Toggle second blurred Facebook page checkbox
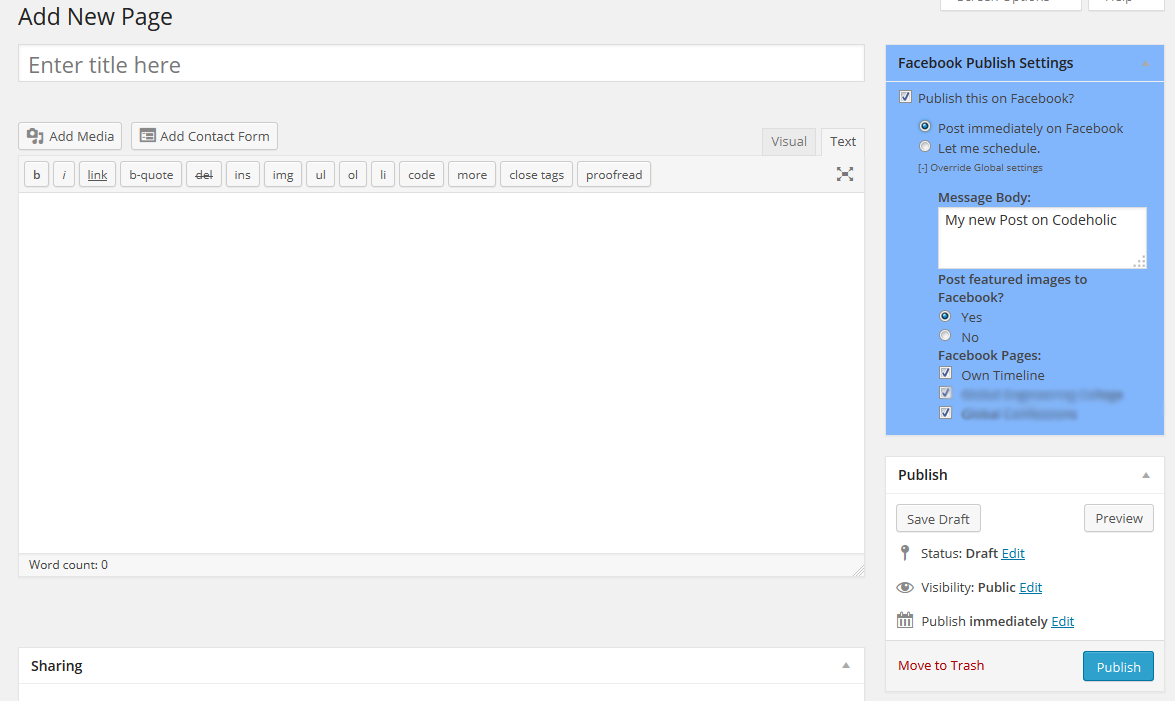The width and height of the screenshot is (1175, 701). point(946,393)
